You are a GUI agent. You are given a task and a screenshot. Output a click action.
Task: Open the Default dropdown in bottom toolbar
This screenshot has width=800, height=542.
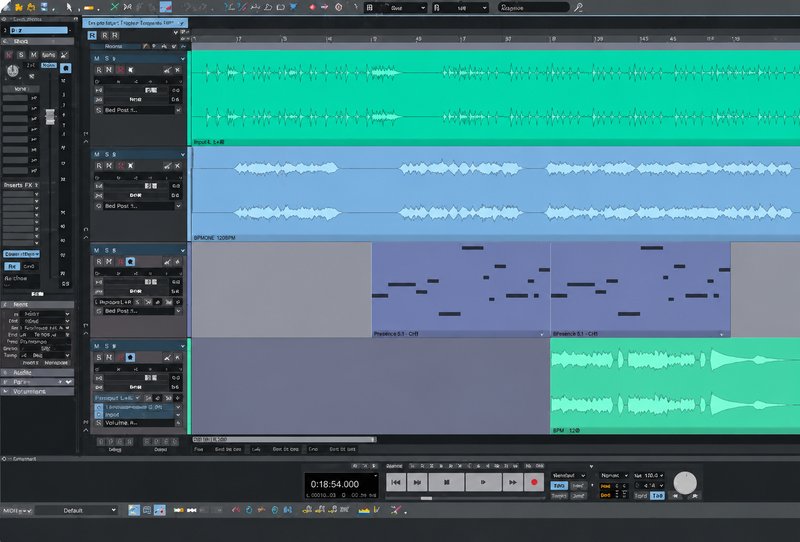[x=76, y=510]
